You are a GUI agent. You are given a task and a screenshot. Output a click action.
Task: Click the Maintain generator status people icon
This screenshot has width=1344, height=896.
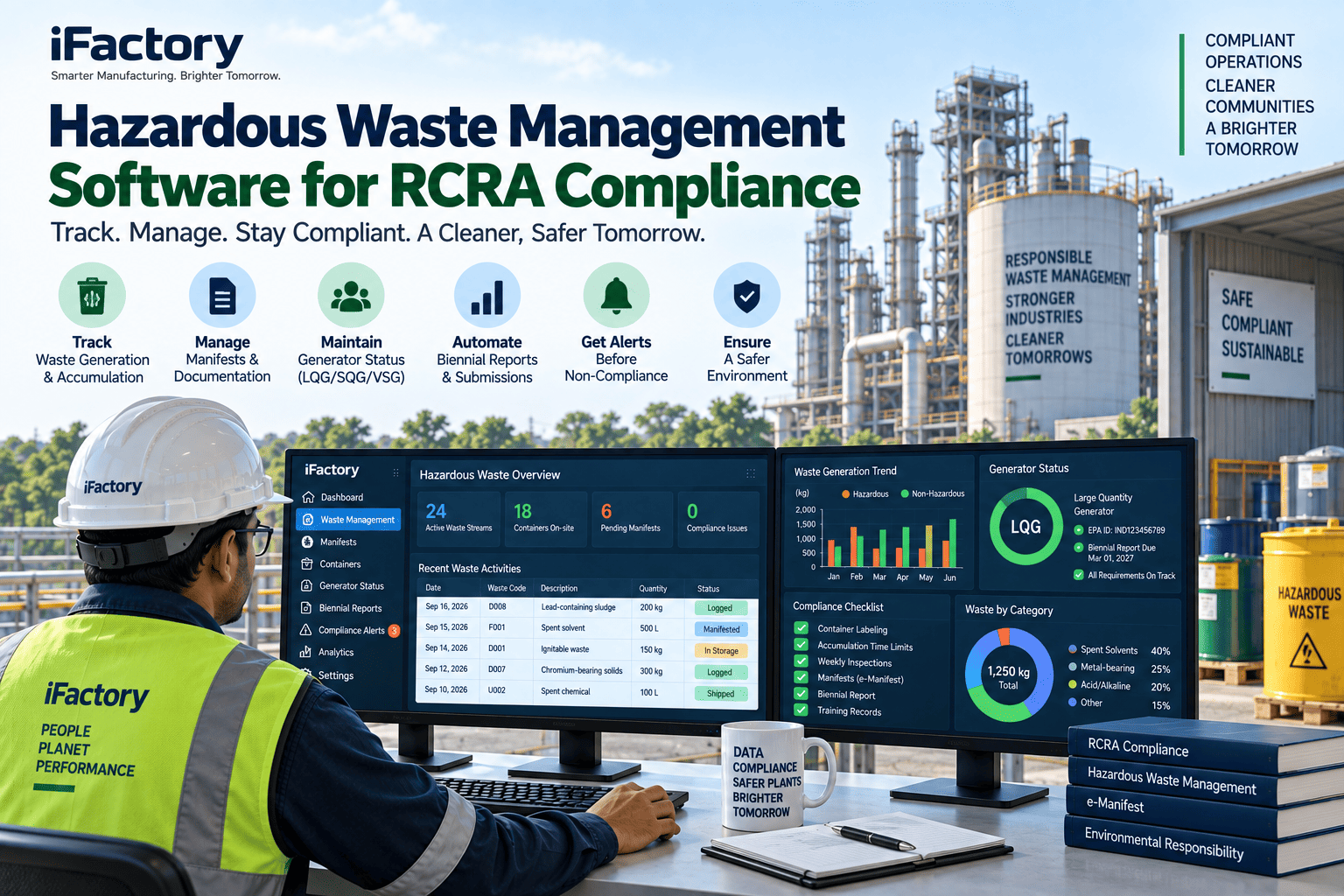(351, 296)
